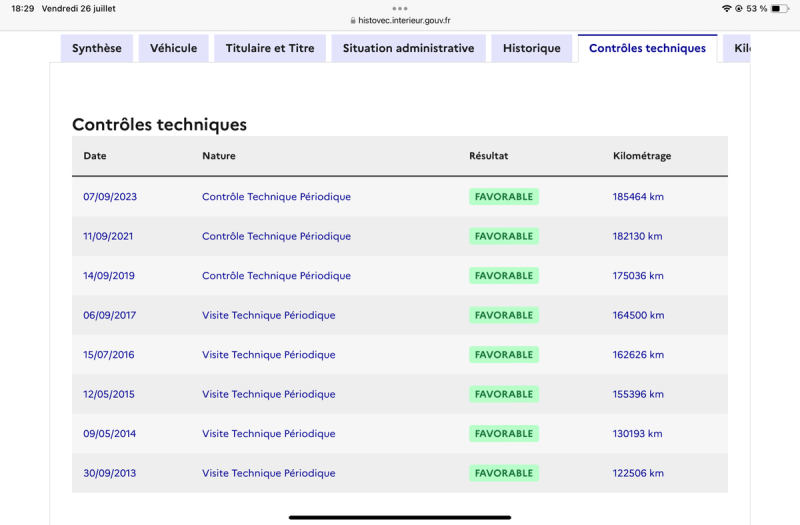Viewport: 800px width, 525px height.
Task: Click the 175036 km mileage value
Action: (x=638, y=276)
